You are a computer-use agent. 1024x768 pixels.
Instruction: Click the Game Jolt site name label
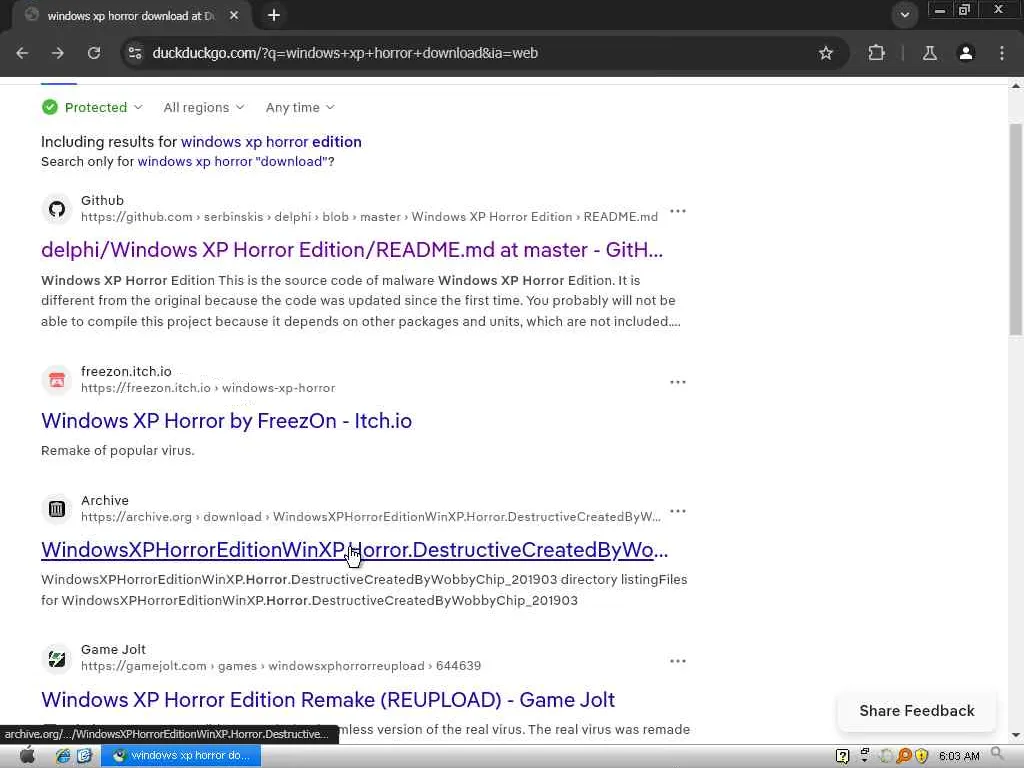pos(113,649)
